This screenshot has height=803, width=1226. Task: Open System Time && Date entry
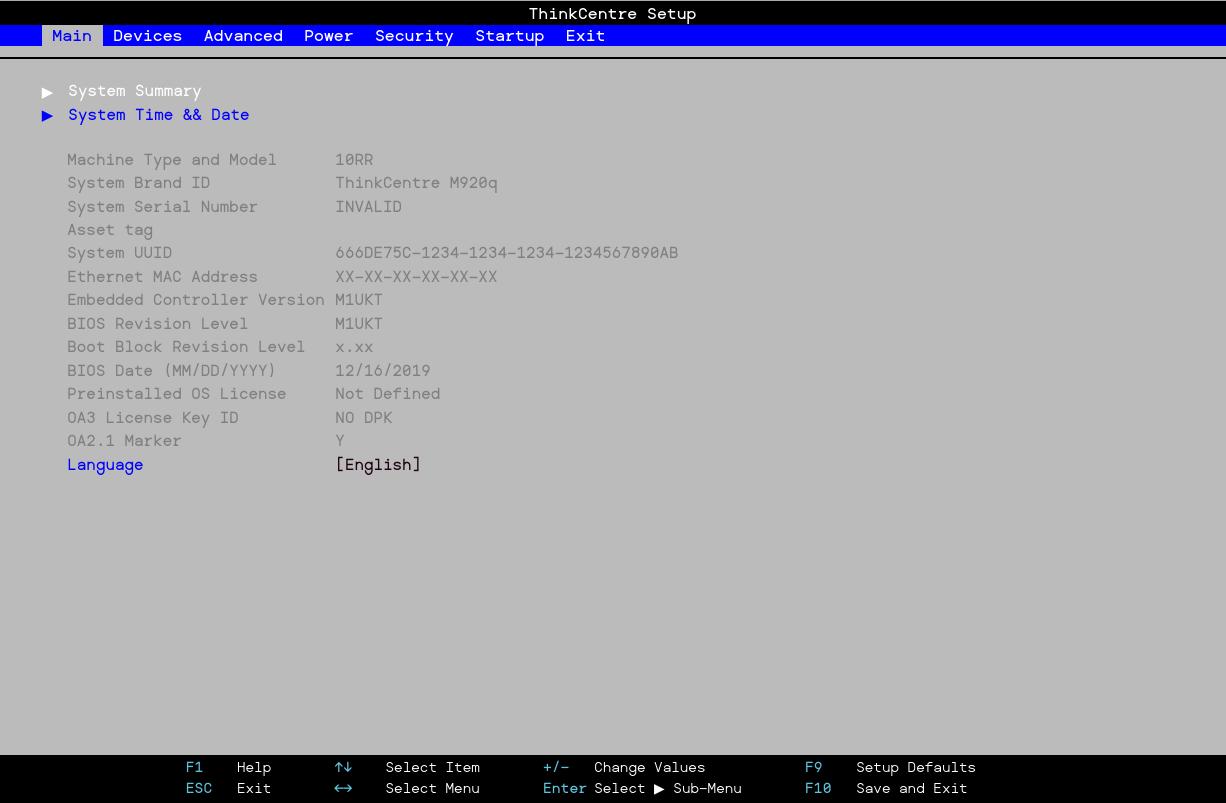(158, 115)
